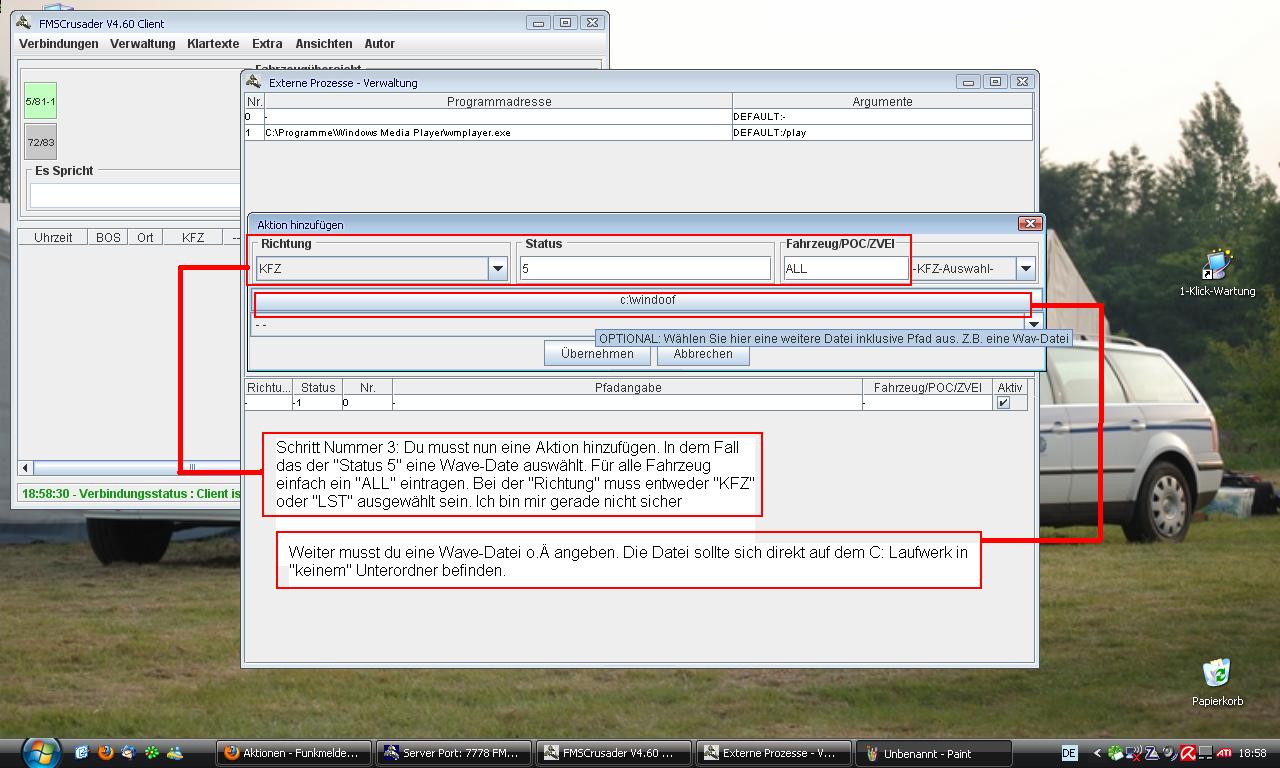The height and width of the screenshot is (768, 1280).
Task: Click the Übernehmen button
Action: [597, 354]
